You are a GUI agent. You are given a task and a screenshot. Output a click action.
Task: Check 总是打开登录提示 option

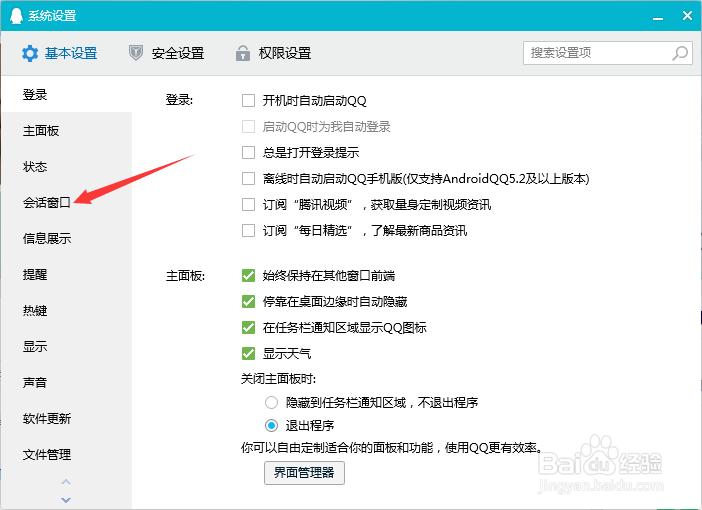pos(248,152)
